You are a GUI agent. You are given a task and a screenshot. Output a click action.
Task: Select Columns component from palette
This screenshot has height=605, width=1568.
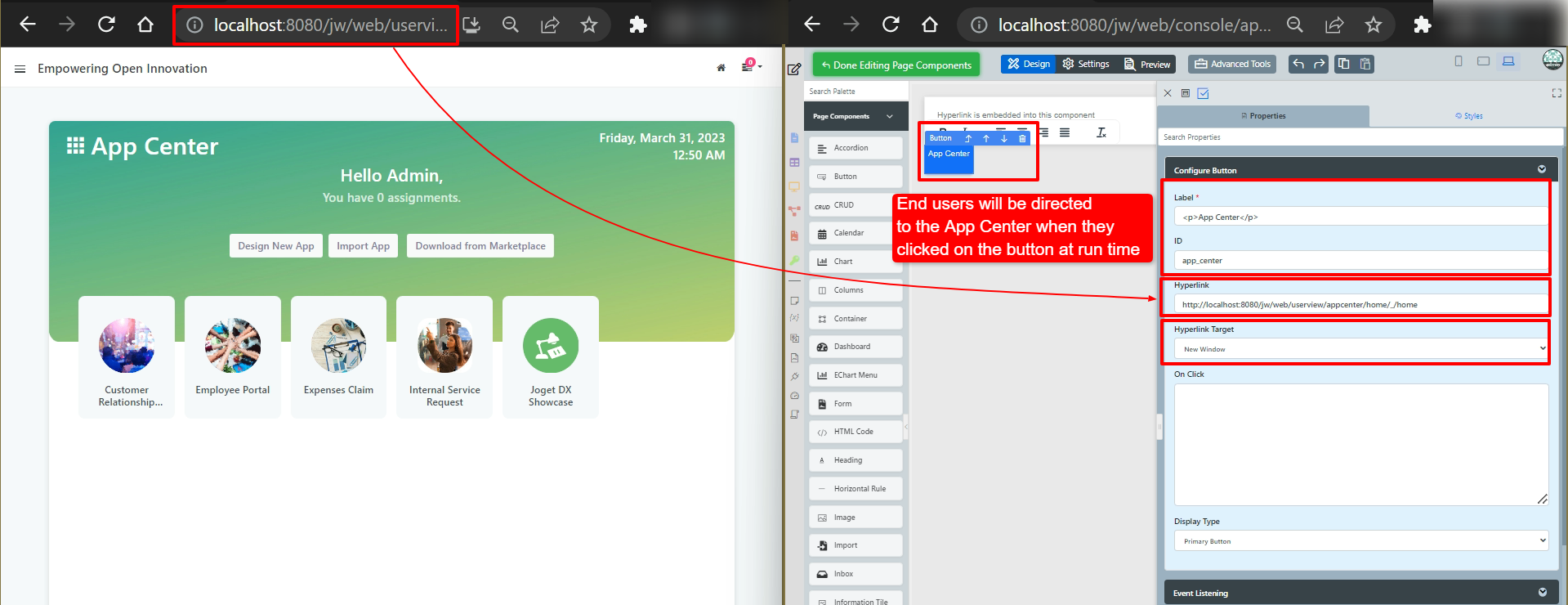click(855, 290)
